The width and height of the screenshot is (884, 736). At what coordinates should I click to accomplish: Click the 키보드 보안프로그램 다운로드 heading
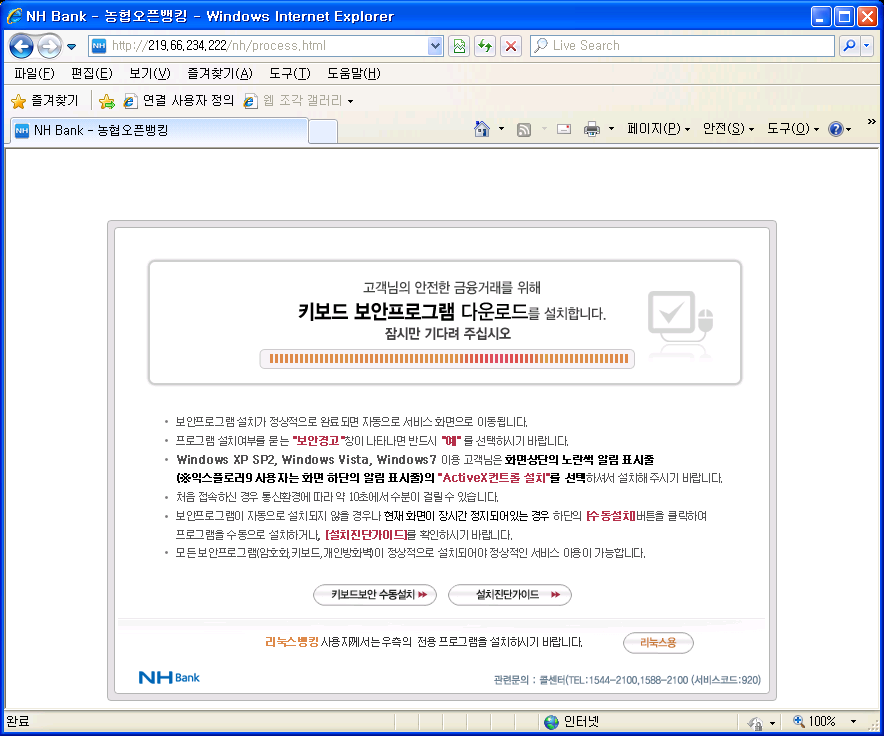[x=413, y=311]
